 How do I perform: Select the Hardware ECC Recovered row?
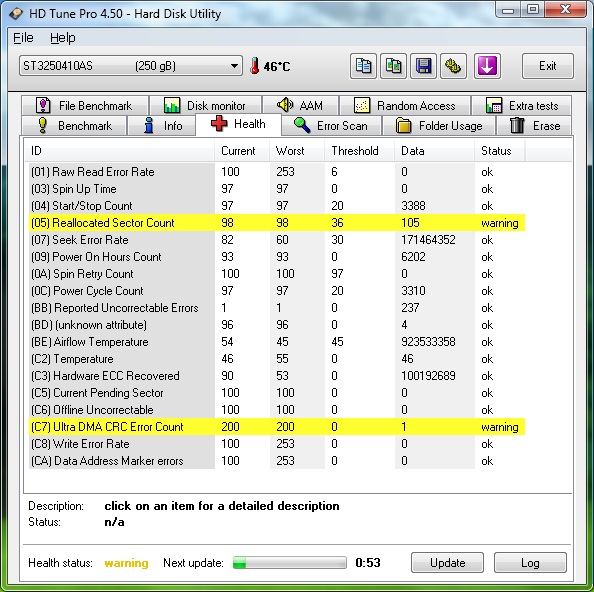tap(277, 376)
